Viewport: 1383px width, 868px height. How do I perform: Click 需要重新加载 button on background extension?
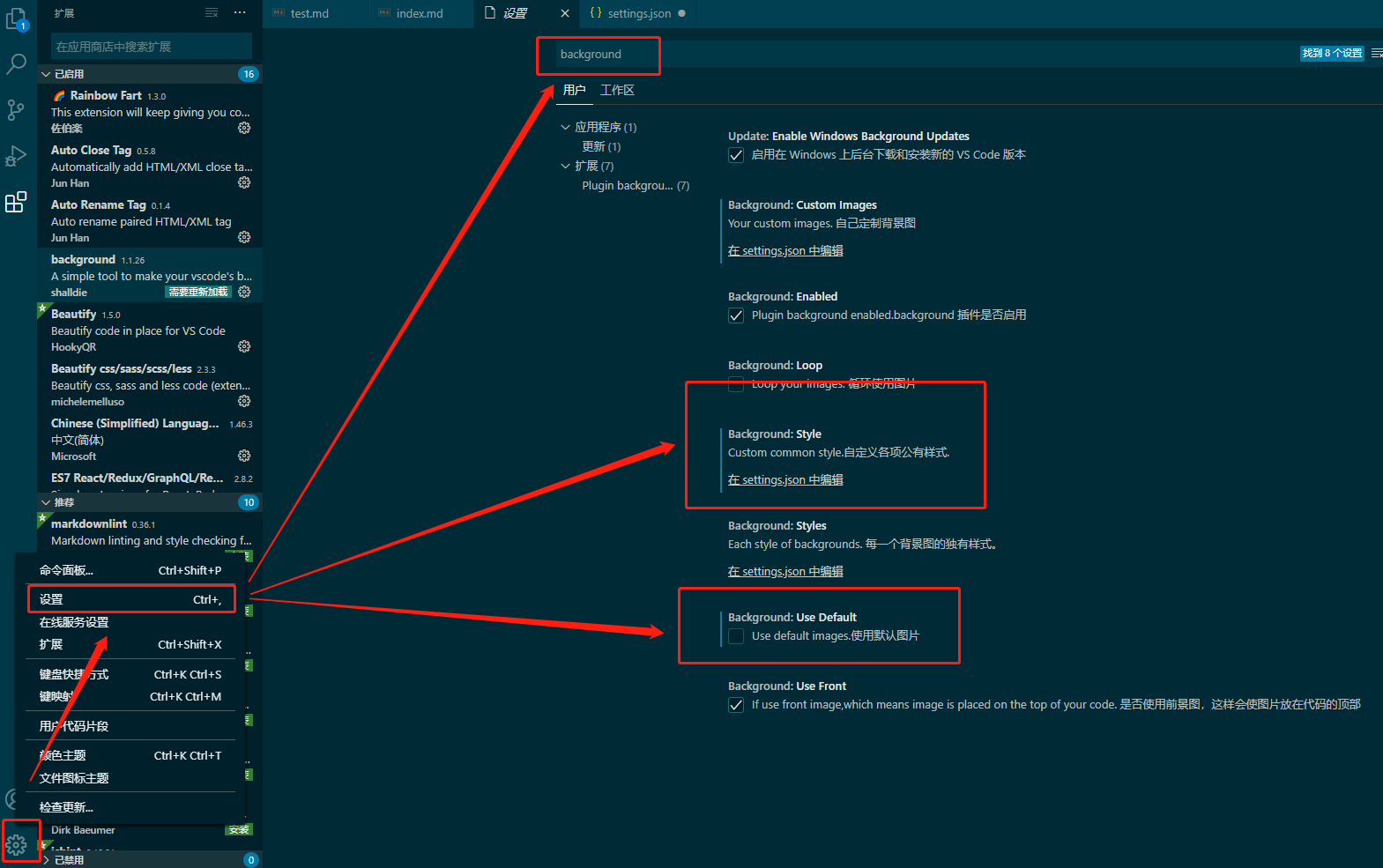pyautogui.click(x=198, y=292)
